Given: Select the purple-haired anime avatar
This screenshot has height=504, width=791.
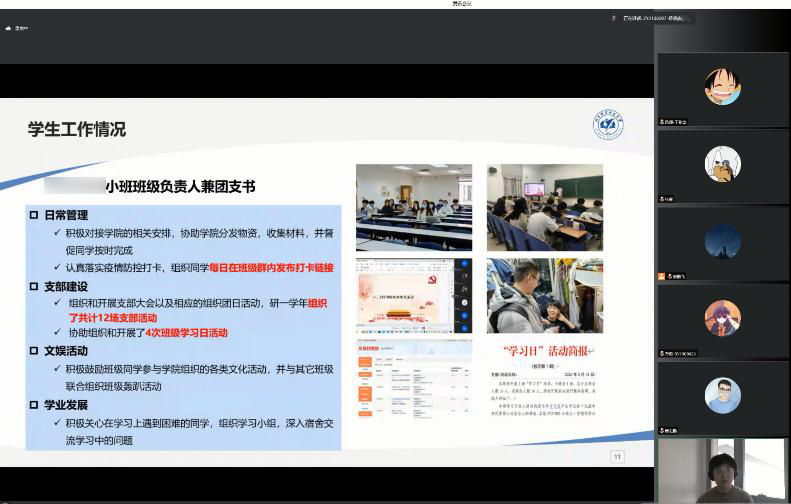Looking at the screenshot, I should (722, 318).
